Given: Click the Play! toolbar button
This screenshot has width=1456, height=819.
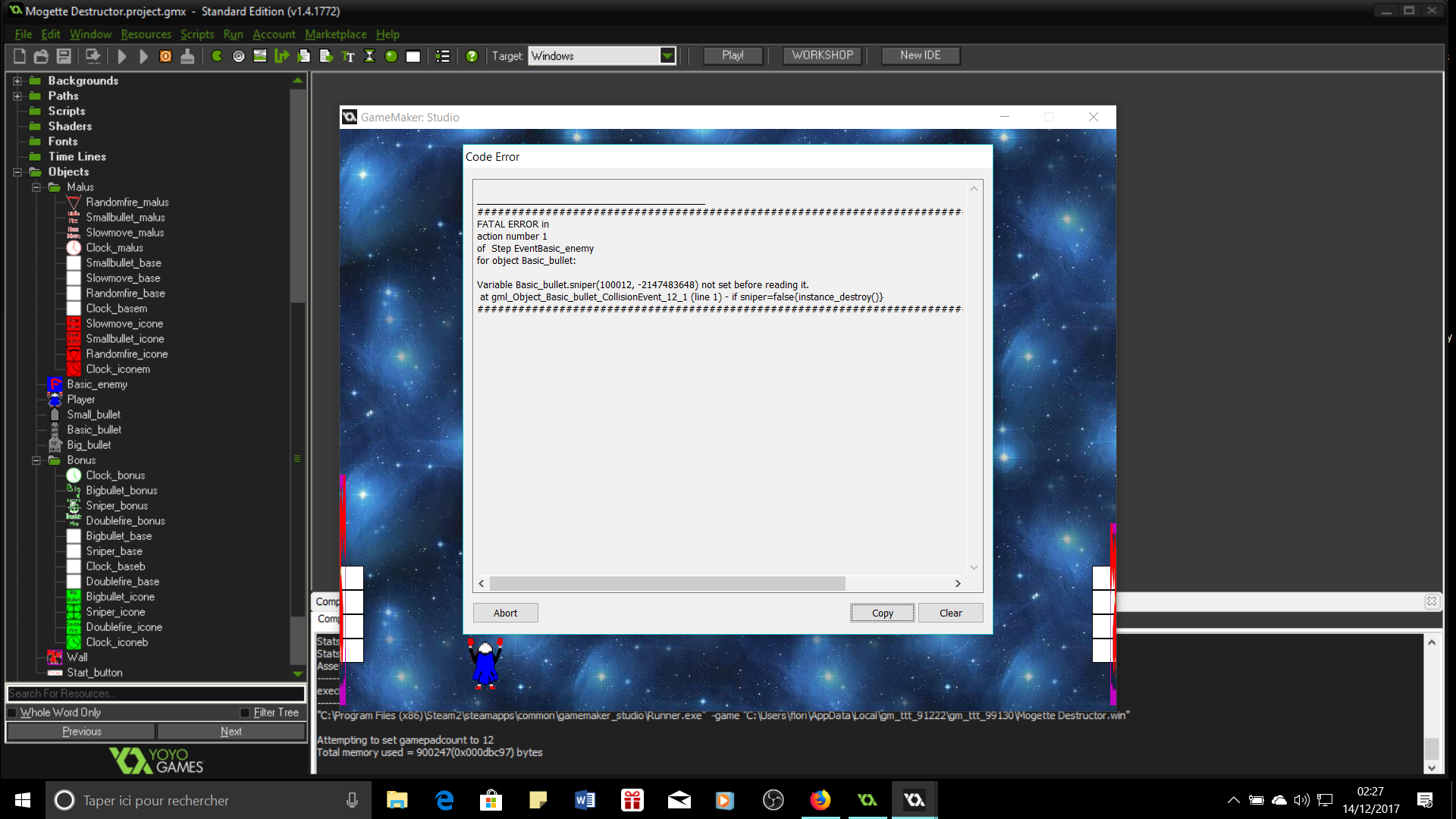Looking at the screenshot, I should pyautogui.click(x=733, y=55).
